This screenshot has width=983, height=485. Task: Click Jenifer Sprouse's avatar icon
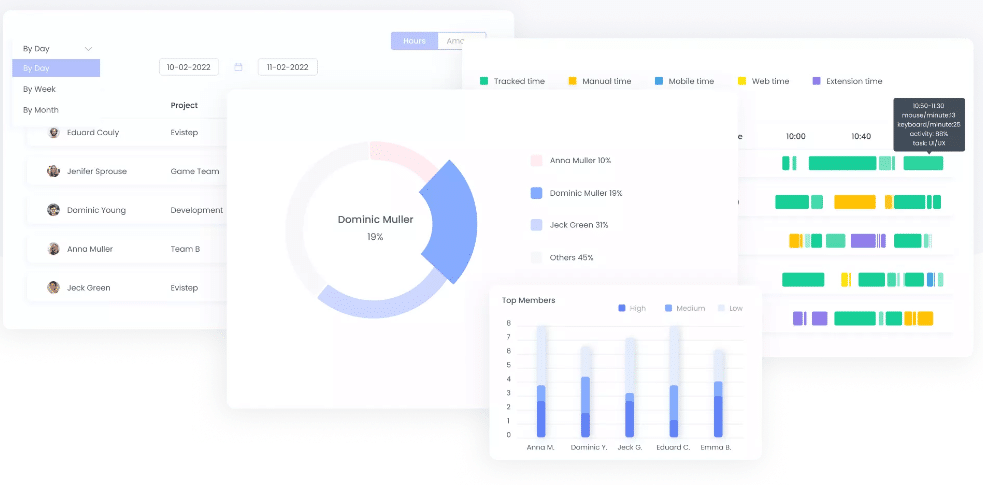pos(53,171)
